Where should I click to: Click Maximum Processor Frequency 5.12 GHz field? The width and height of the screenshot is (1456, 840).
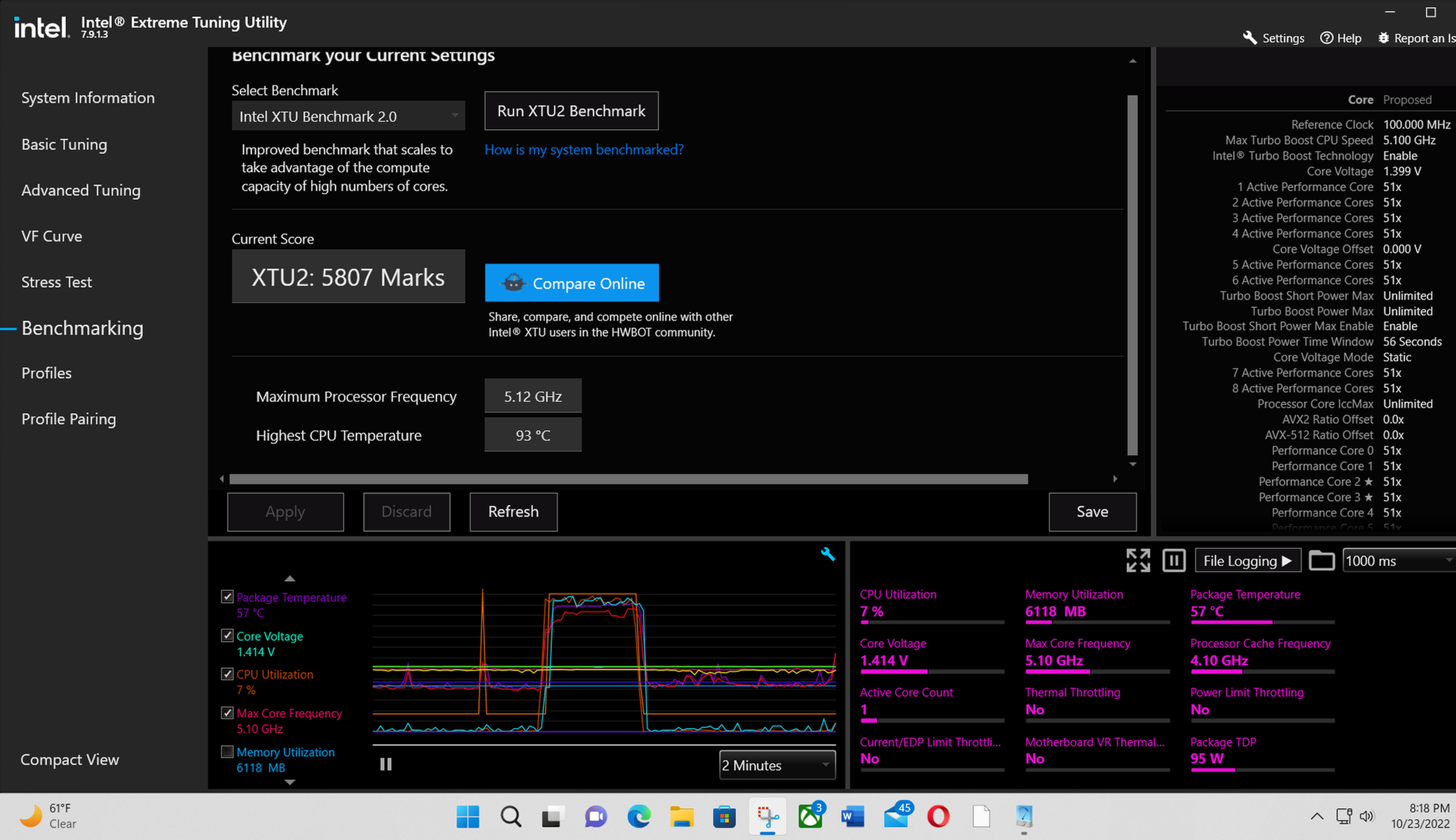pos(533,397)
